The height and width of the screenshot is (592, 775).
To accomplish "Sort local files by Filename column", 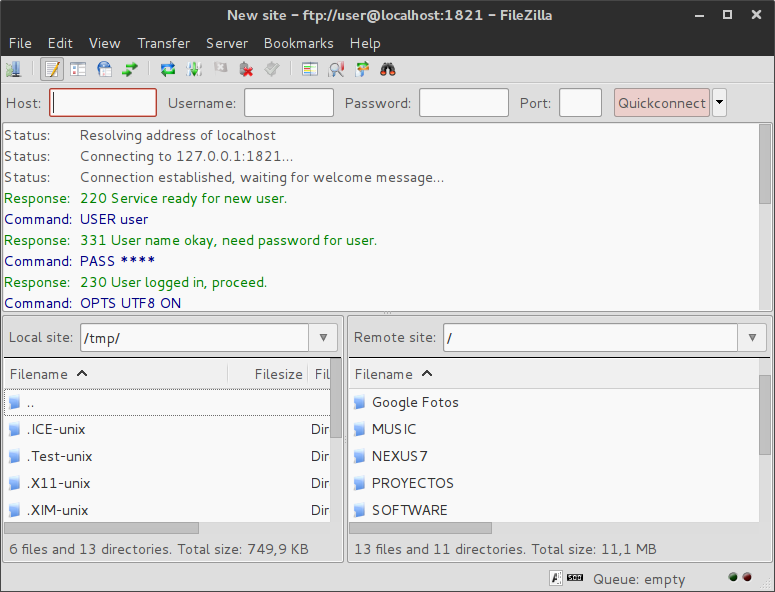I will click(116, 374).
